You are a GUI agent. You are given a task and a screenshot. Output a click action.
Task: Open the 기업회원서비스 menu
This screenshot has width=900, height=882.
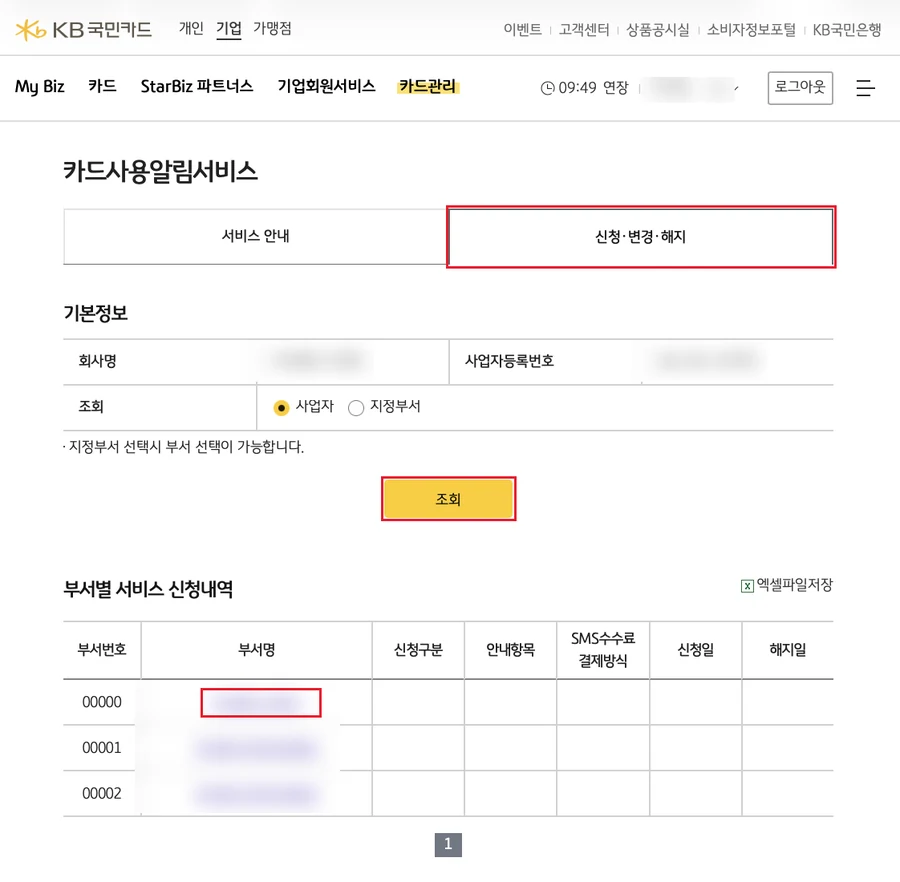pyautogui.click(x=326, y=87)
